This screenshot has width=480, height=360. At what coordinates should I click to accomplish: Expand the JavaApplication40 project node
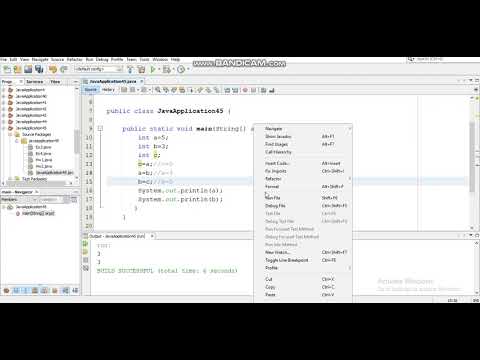tap(4, 96)
